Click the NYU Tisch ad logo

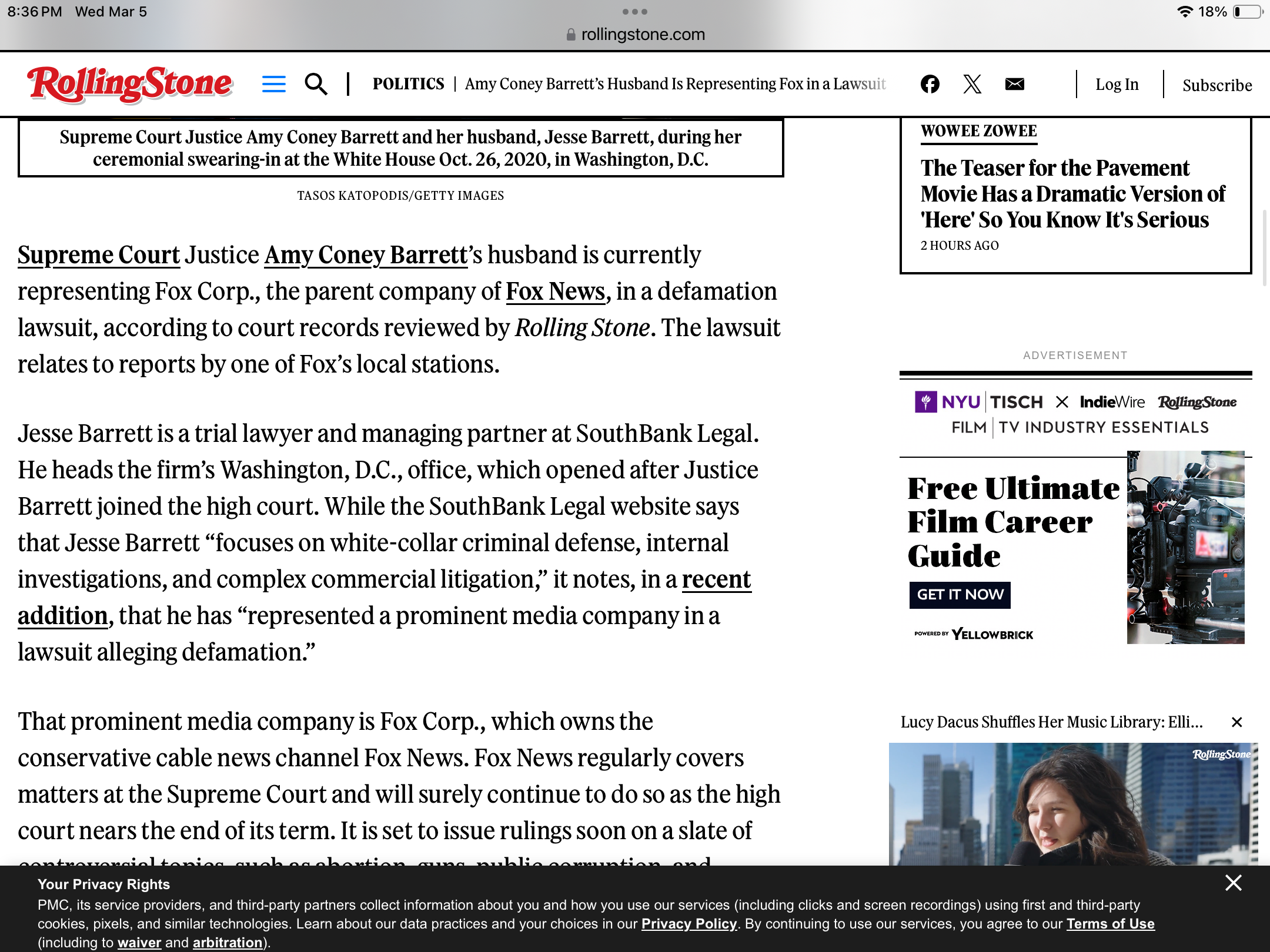tap(979, 402)
